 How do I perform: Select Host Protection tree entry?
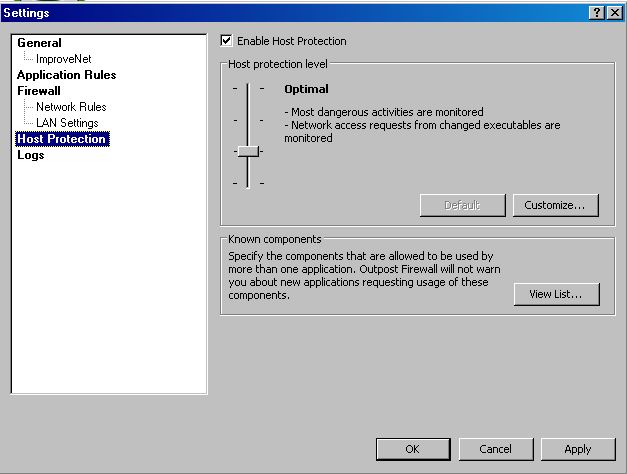(x=62, y=139)
